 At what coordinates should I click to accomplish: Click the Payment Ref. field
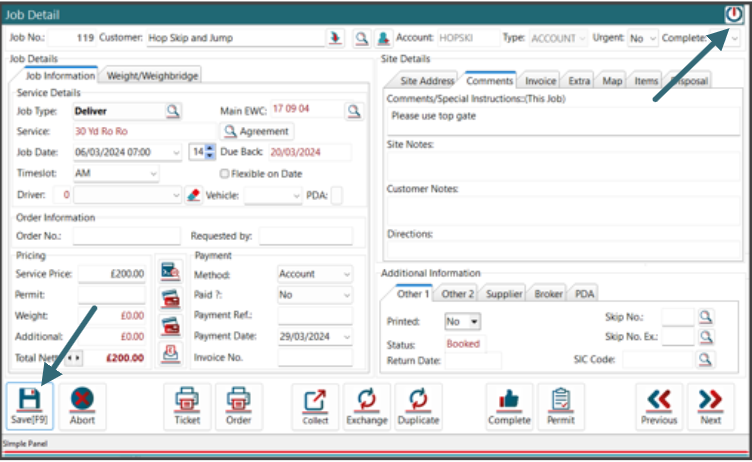(x=315, y=316)
